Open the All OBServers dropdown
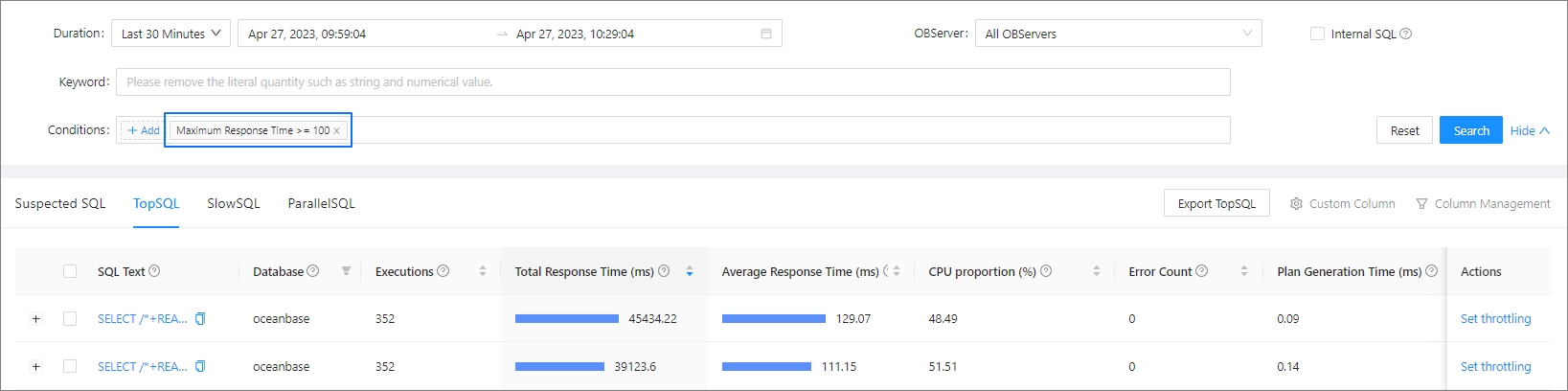Image resolution: width=1568 pixels, height=391 pixels. [x=1118, y=34]
